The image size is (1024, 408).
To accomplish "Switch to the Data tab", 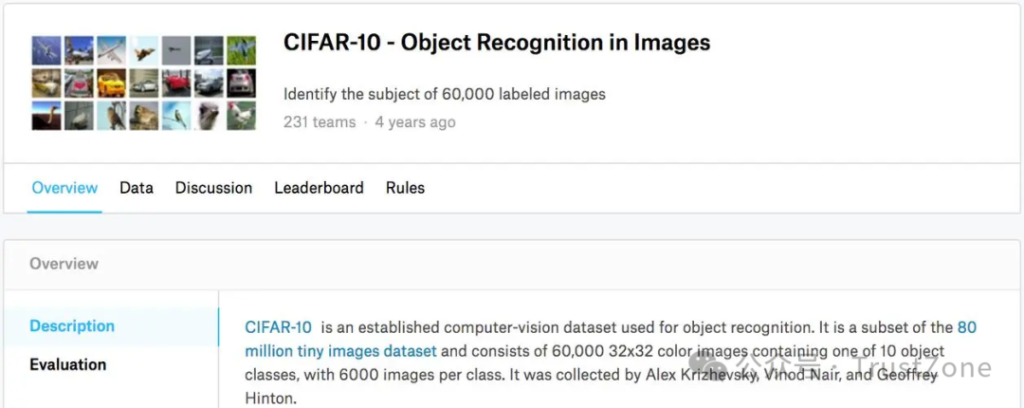I will 136,188.
